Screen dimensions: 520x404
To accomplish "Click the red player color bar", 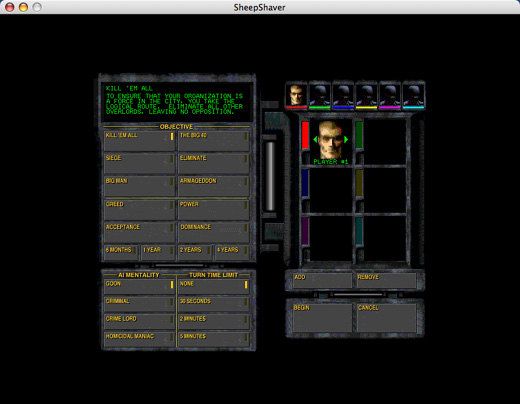I will tap(305, 135).
